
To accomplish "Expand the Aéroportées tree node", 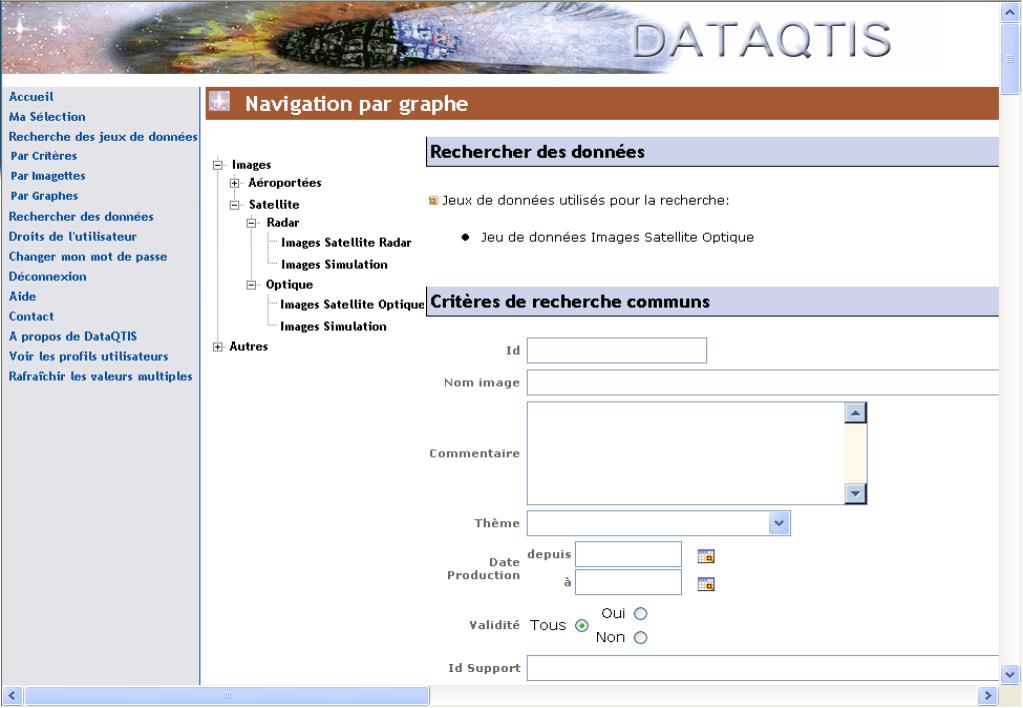I will (x=234, y=183).
